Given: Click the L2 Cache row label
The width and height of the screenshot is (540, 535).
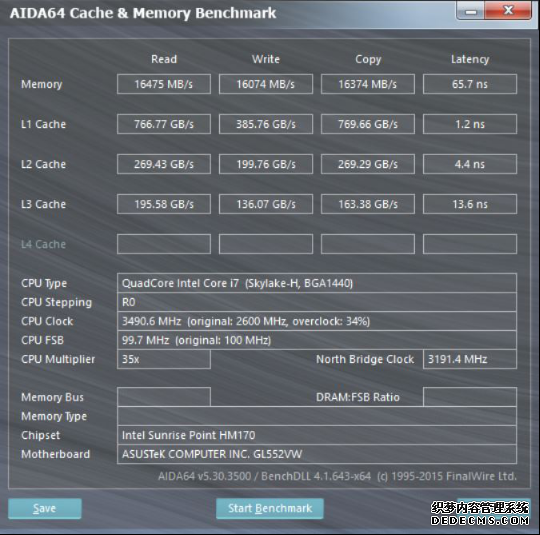Looking at the screenshot, I should pyautogui.click(x=43, y=164).
